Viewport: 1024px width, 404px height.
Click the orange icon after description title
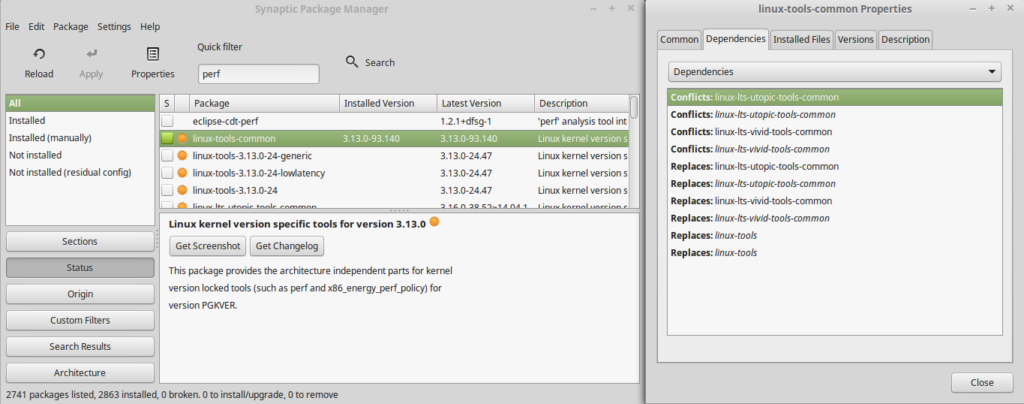pyautogui.click(x=435, y=221)
